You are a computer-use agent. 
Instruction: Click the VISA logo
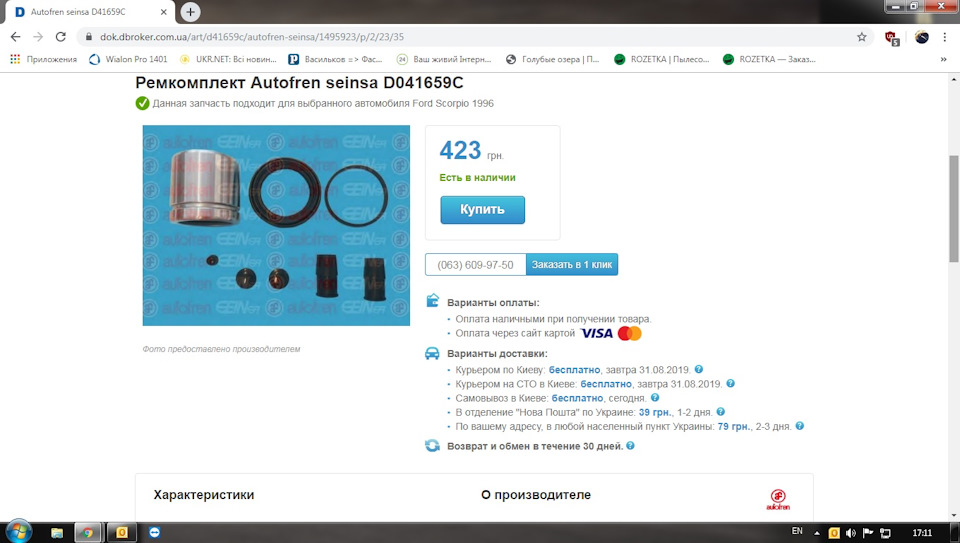click(596, 333)
